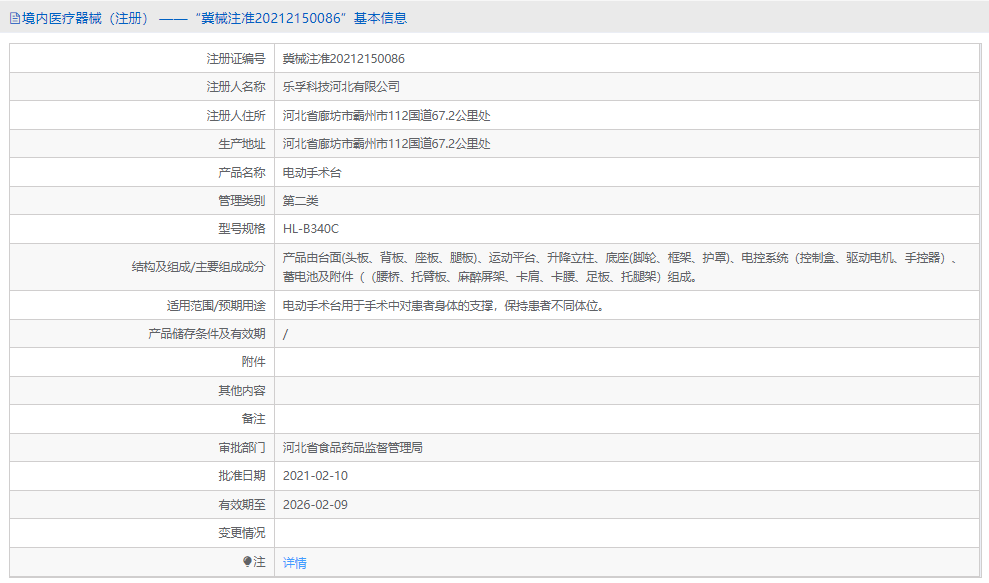The width and height of the screenshot is (989, 583).
Task: Select registrant name 乐孚科技河北有限公司
Action: pyautogui.click(x=341, y=87)
